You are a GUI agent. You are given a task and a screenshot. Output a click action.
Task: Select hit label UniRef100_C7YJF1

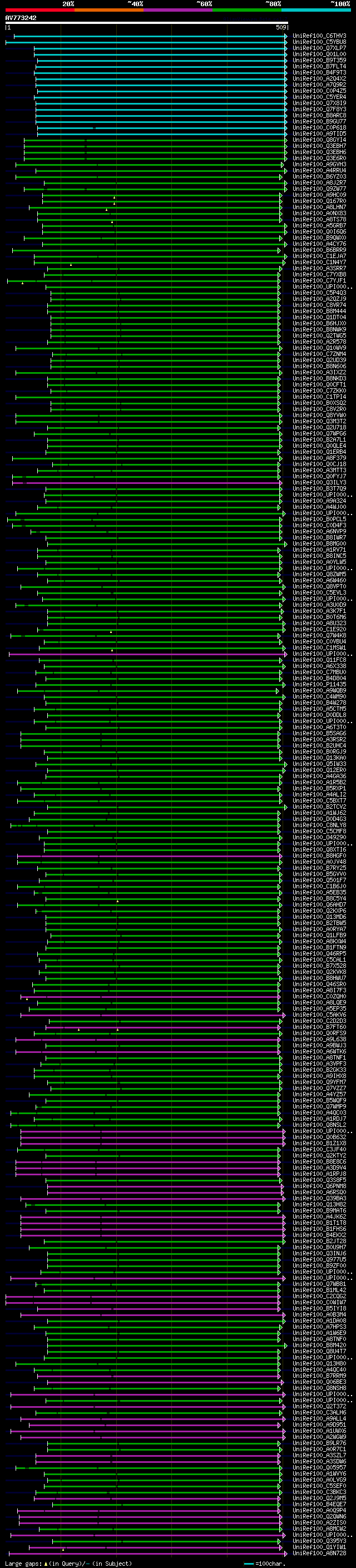[x=319, y=280]
